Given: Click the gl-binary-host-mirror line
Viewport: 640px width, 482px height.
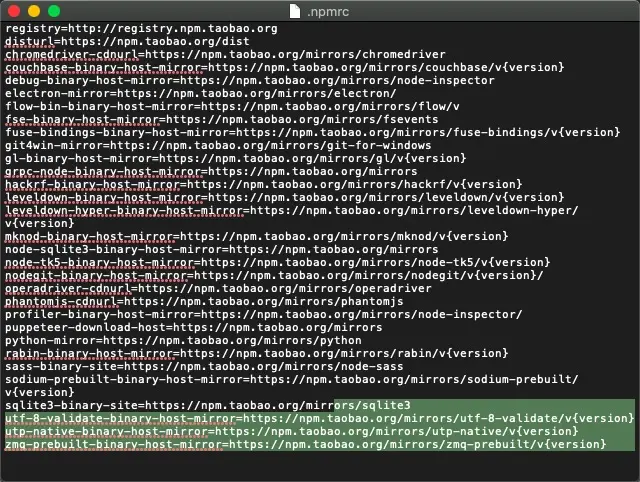Looking at the screenshot, I should 236,158.
